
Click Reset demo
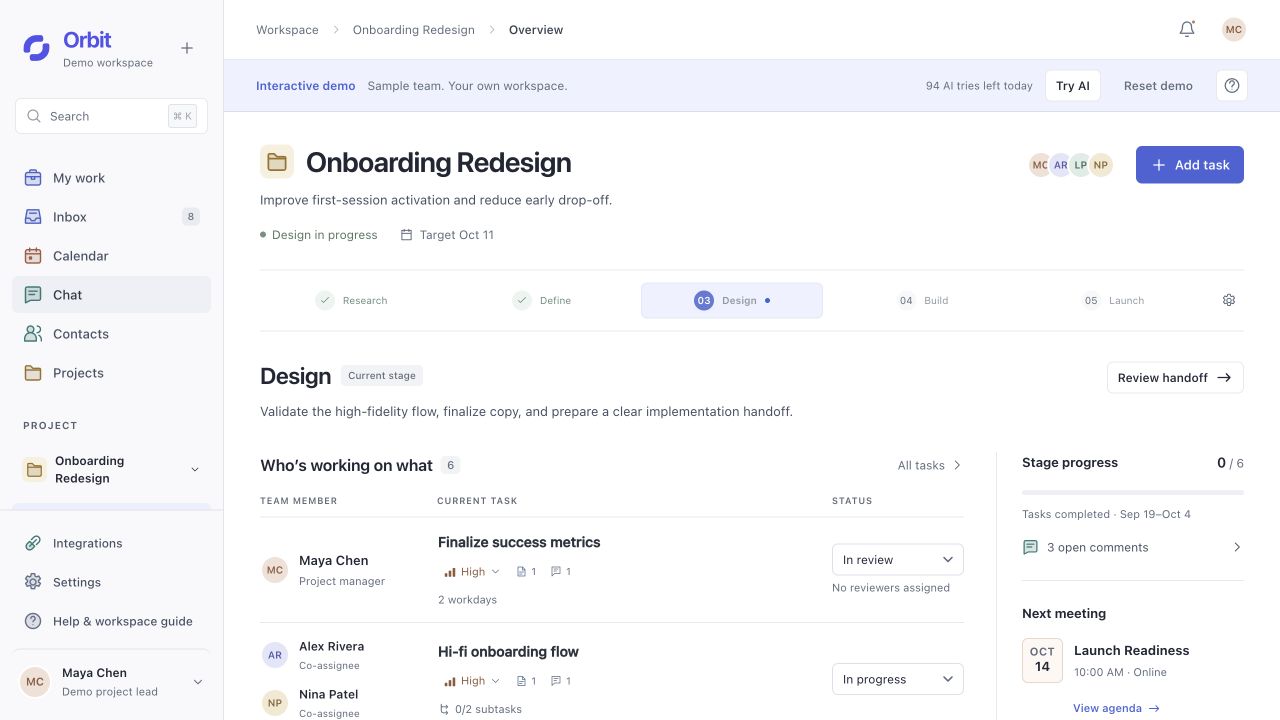1158,86
